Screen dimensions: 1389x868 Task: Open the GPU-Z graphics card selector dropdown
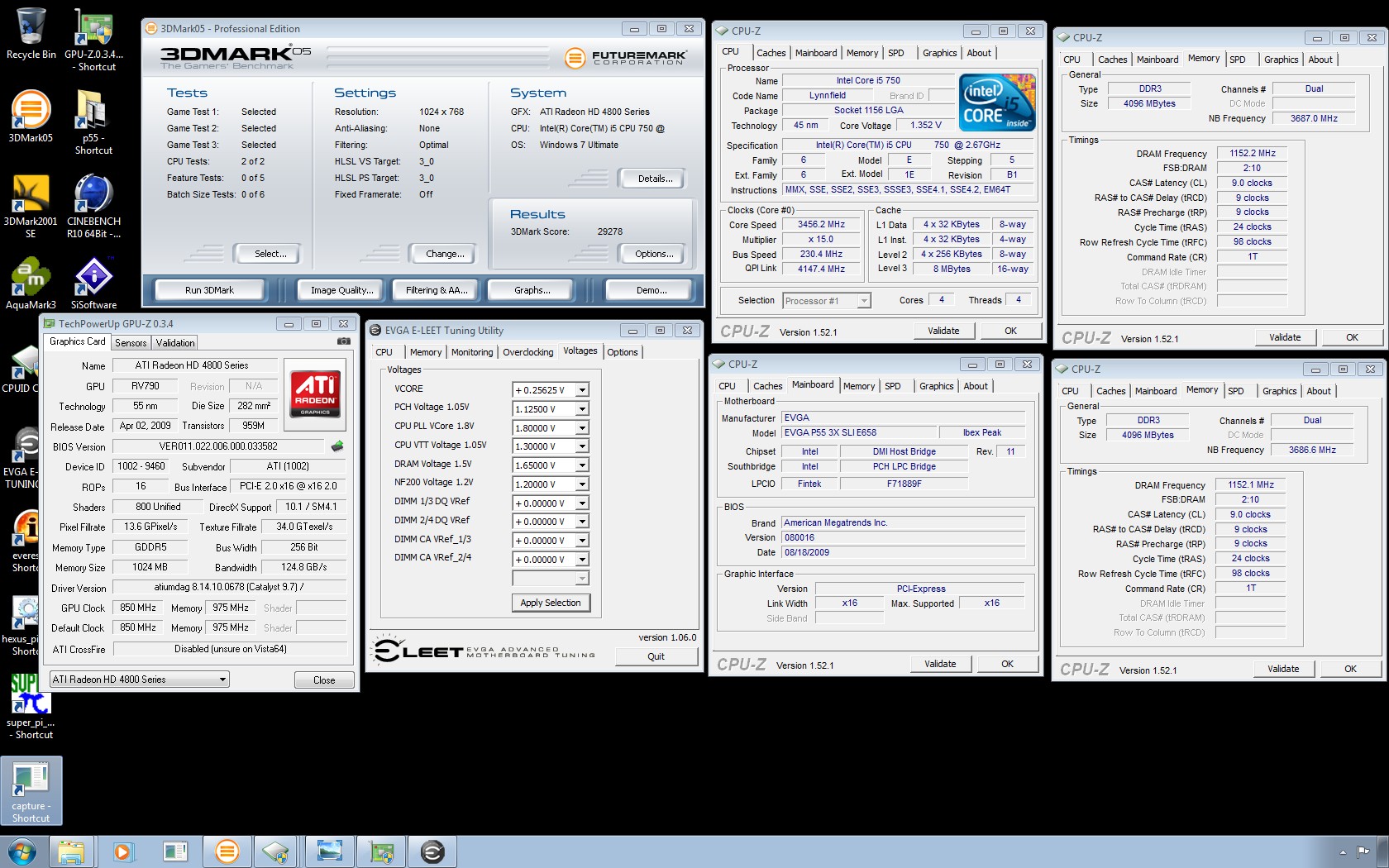140,680
